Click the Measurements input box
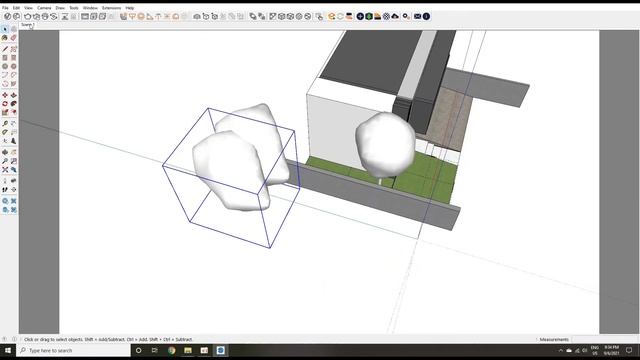The image size is (640, 360). click(x=605, y=339)
